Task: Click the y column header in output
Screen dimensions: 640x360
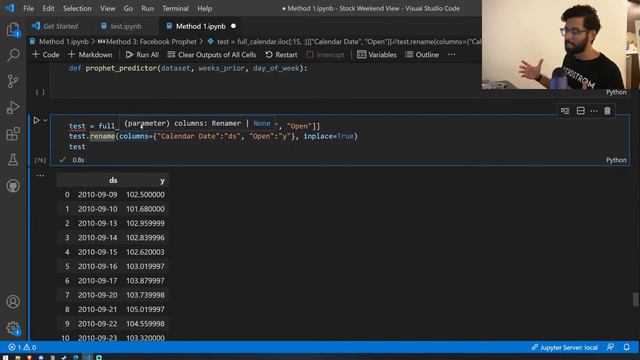Action: coord(162,180)
